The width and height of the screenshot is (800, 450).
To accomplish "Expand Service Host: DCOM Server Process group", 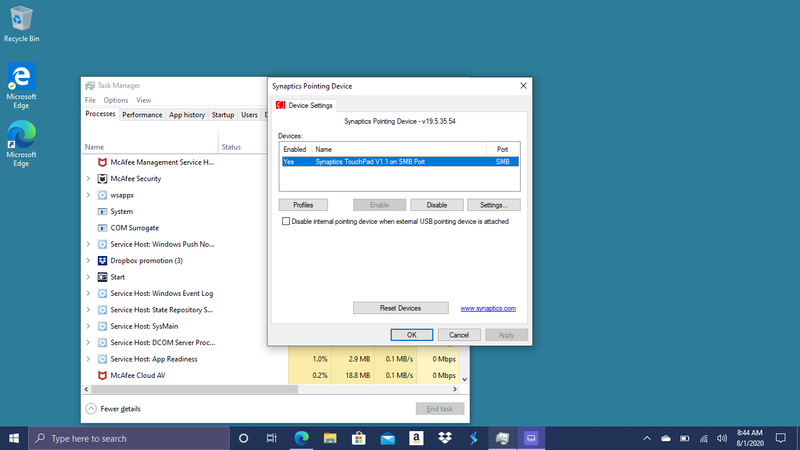I will (x=88, y=342).
